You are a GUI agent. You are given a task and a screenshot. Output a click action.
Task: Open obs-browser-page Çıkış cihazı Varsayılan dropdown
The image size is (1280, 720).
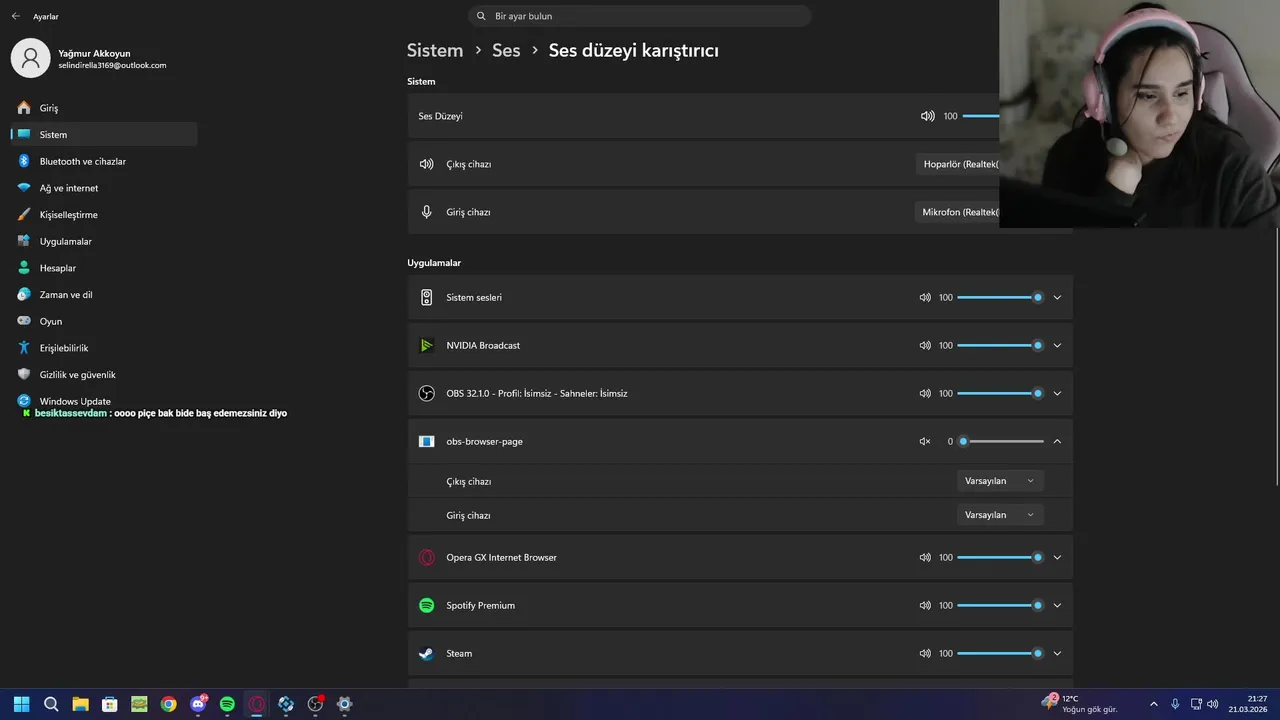pyautogui.click(x=1000, y=481)
